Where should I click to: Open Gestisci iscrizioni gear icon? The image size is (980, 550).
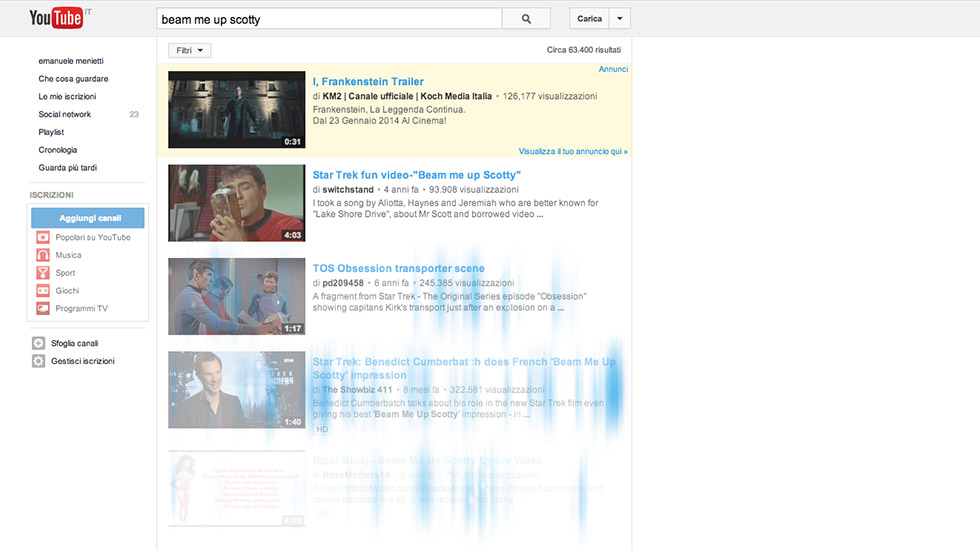(39, 361)
